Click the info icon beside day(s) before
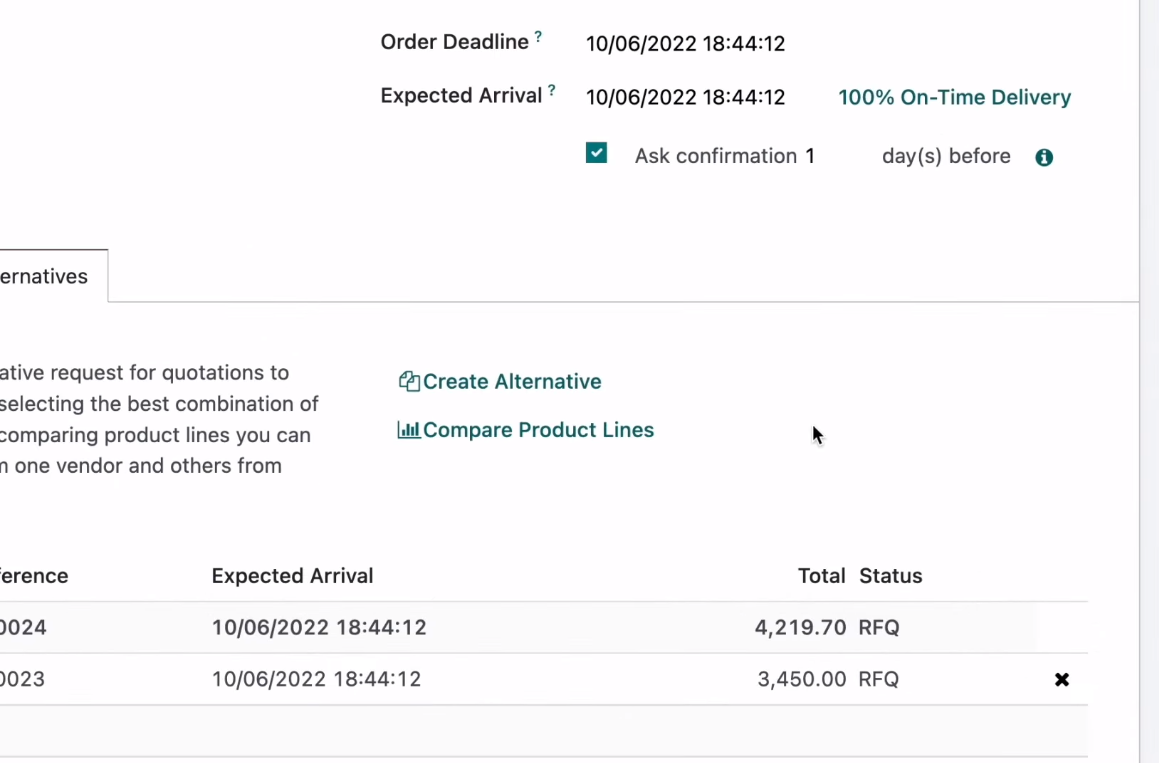 [x=1044, y=157]
